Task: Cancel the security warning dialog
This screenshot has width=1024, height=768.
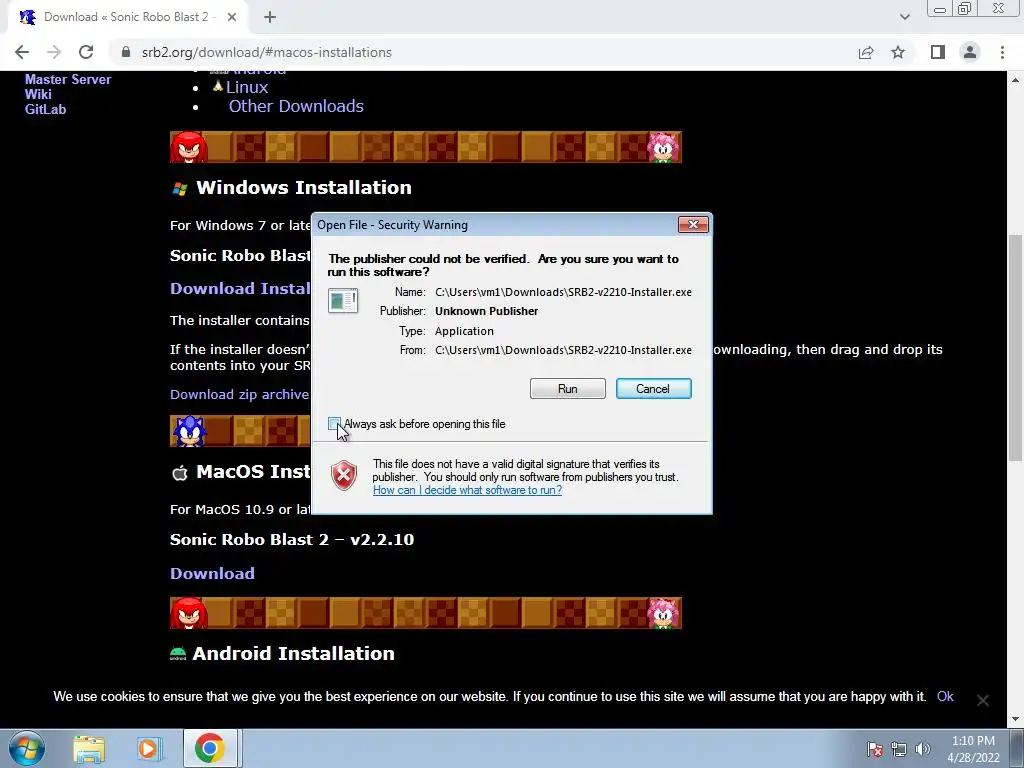Action: (653, 389)
